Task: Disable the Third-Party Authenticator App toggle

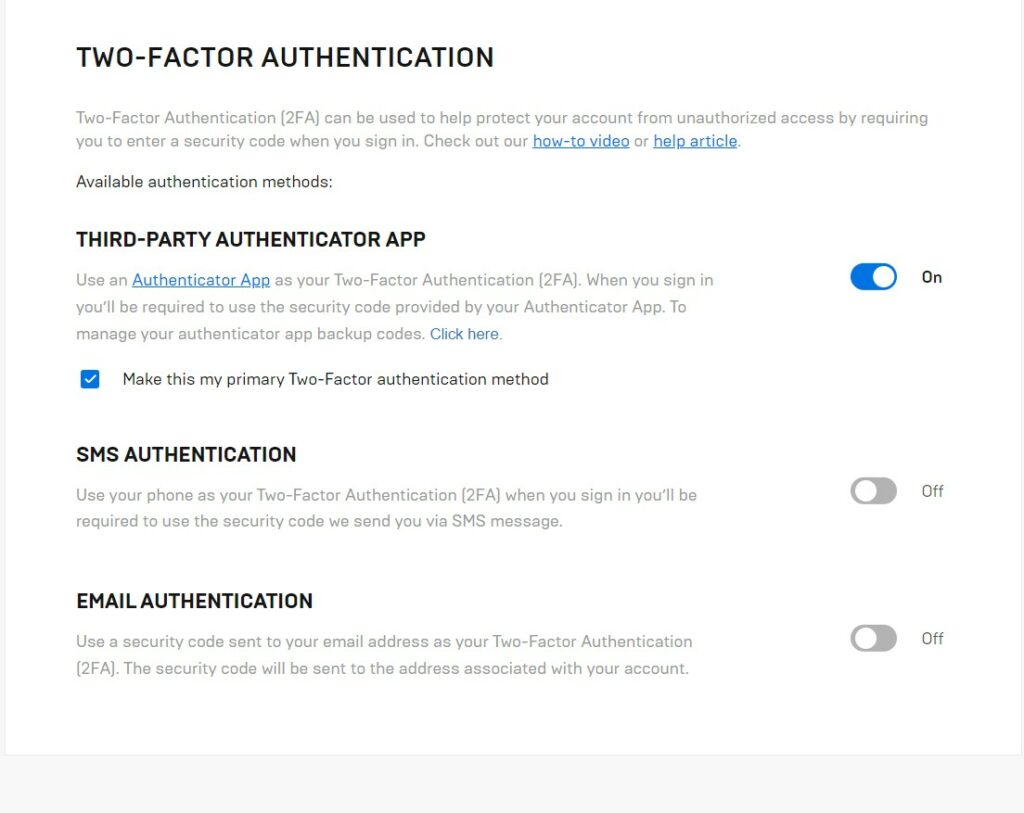Action: point(873,277)
